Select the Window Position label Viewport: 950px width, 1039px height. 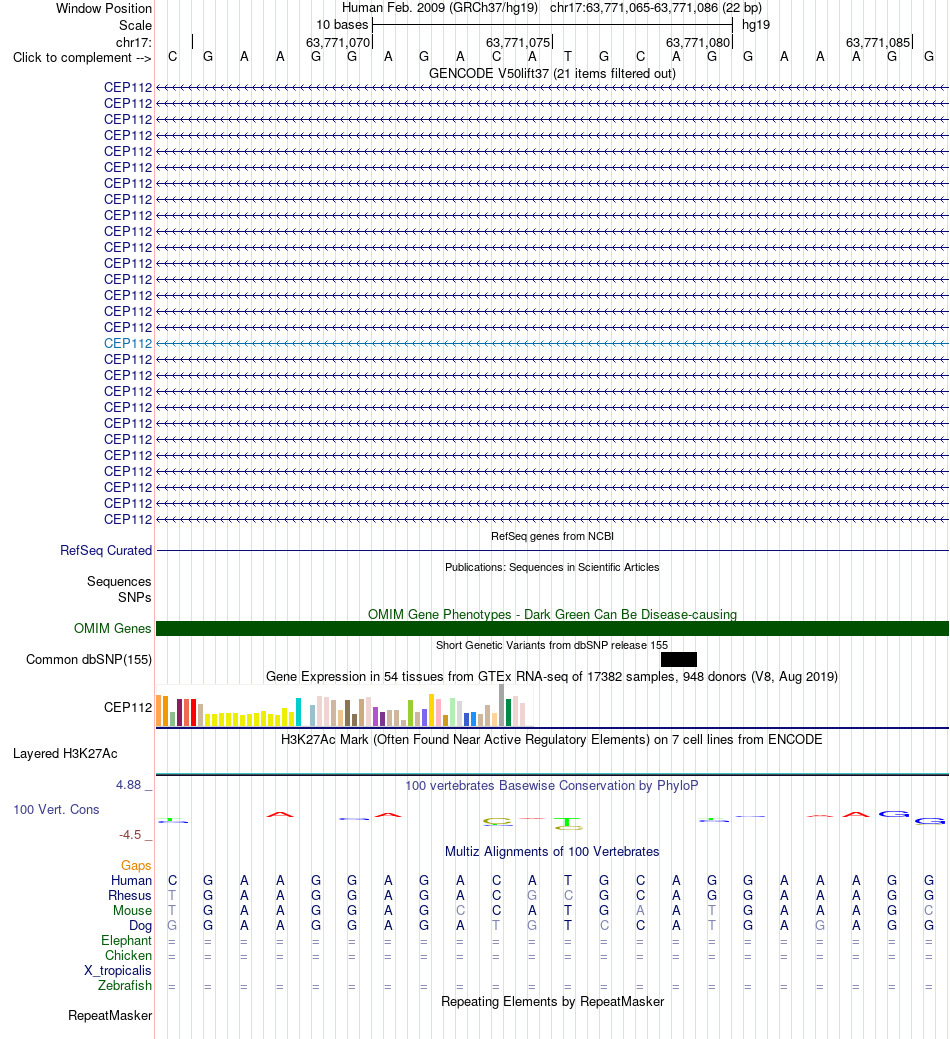tap(104, 9)
